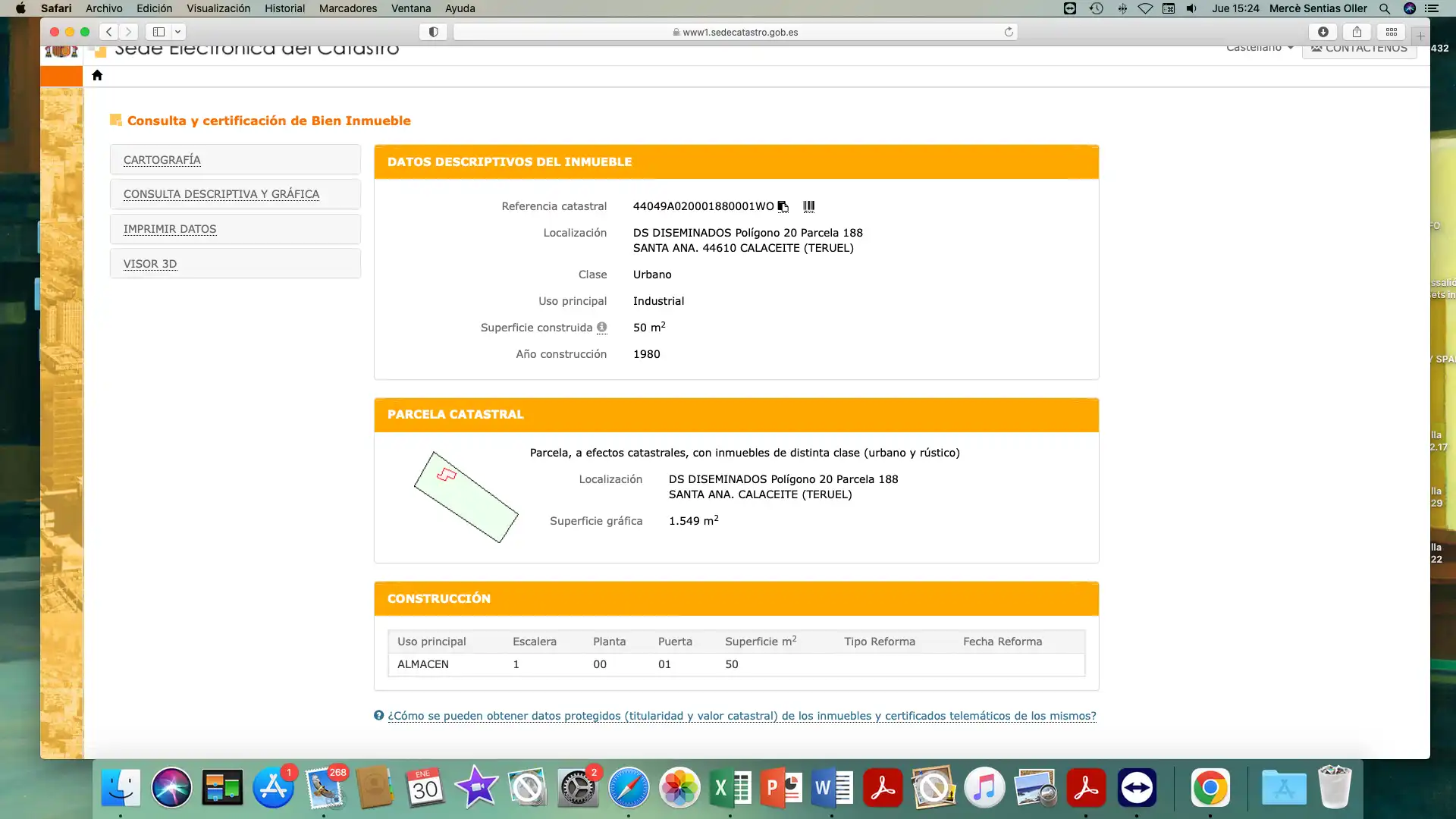1456x819 pixels.
Task: Open Calendar showing ENE 30
Action: (x=425, y=788)
